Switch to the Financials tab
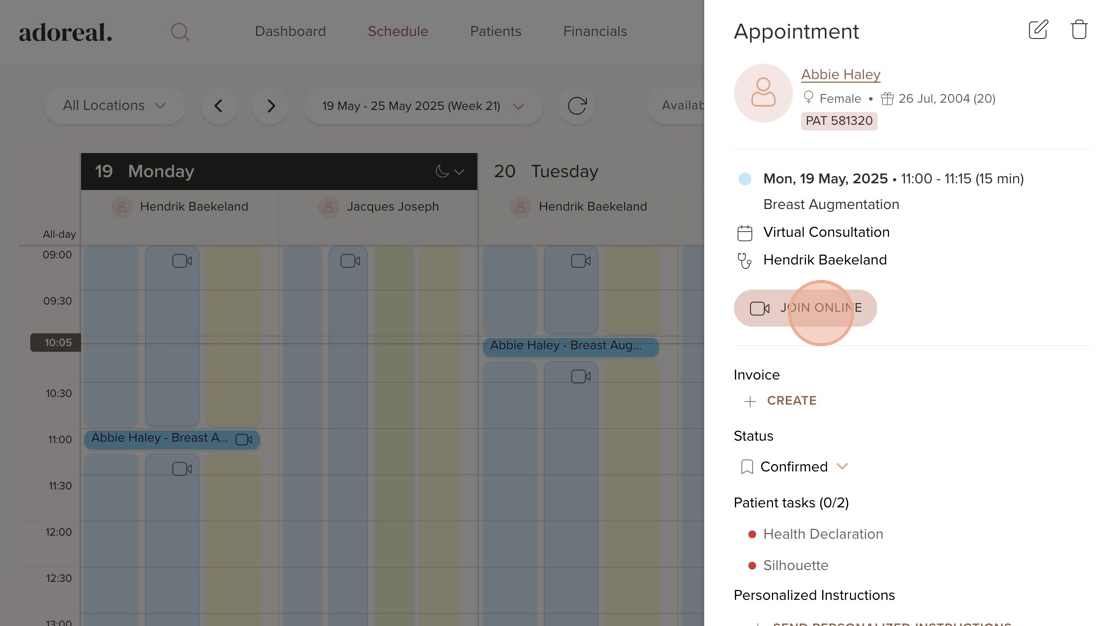The width and height of the screenshot is (1120, 626). click(595, 32)
